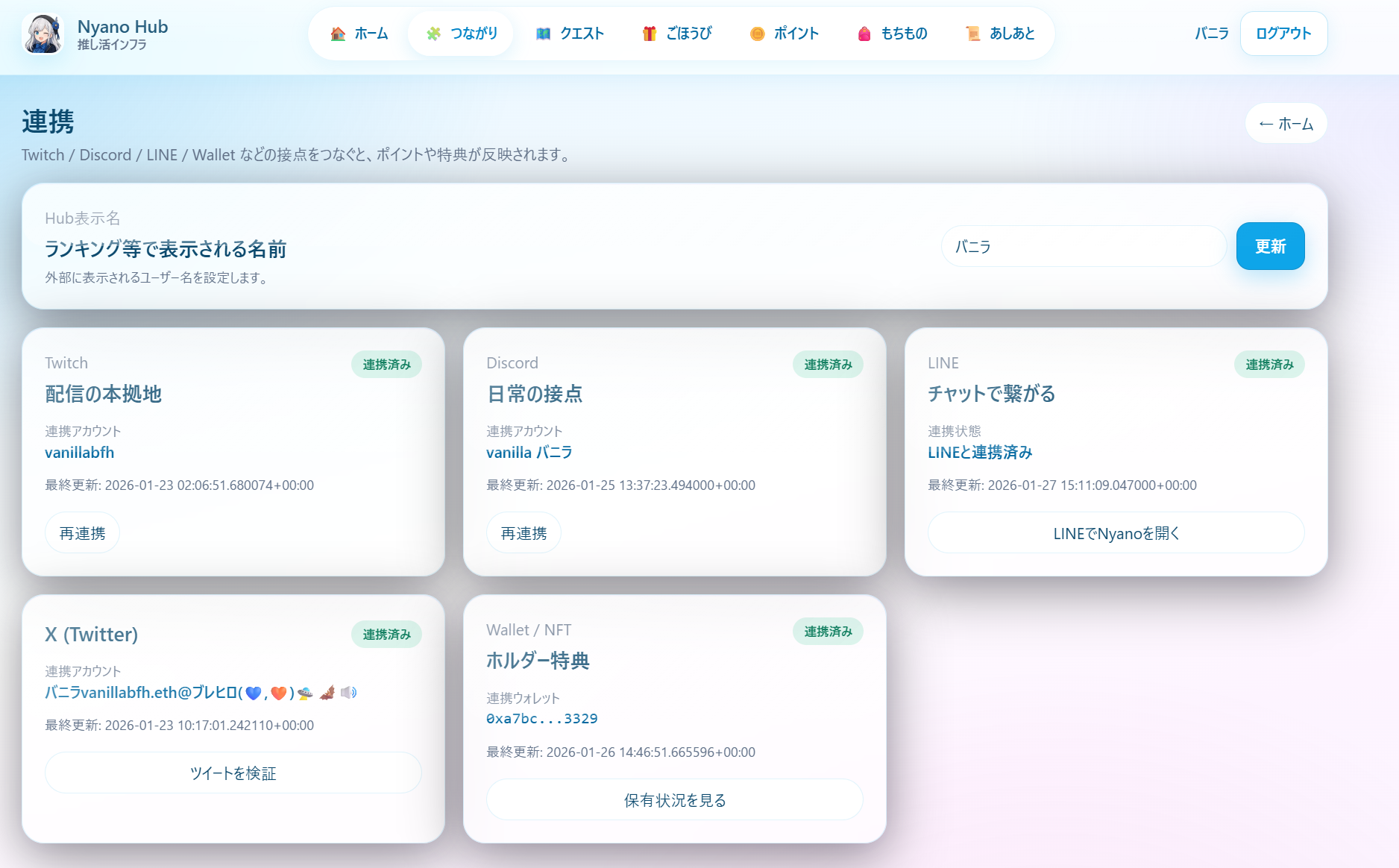The height and width of the screenshot is (868, 1399).
Task: Click the gold coin ポイント icon
Action: (x=758, y=33)
